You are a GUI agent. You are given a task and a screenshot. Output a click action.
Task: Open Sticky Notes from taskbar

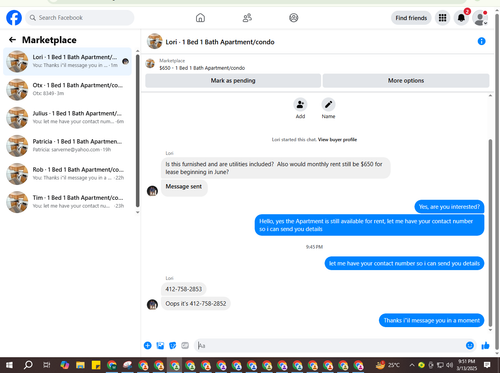(x=96, y=365)
